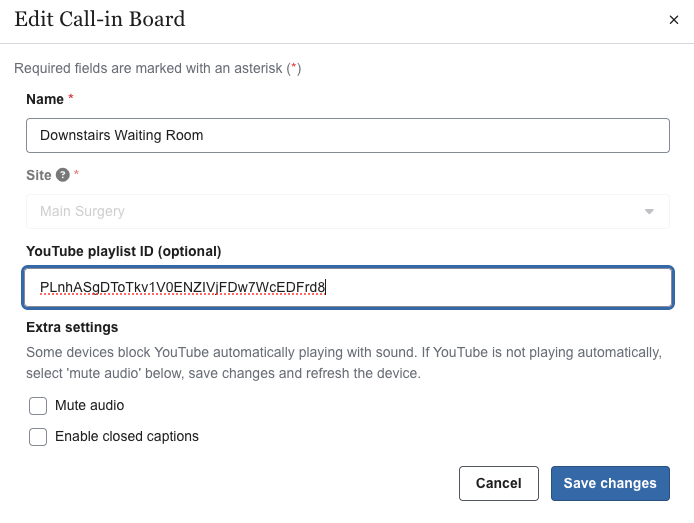Click the required fields asterisk note
Image resolution: width=694 pixels, height=523 pixels.
pyautogui.click(x=157, y=69)
